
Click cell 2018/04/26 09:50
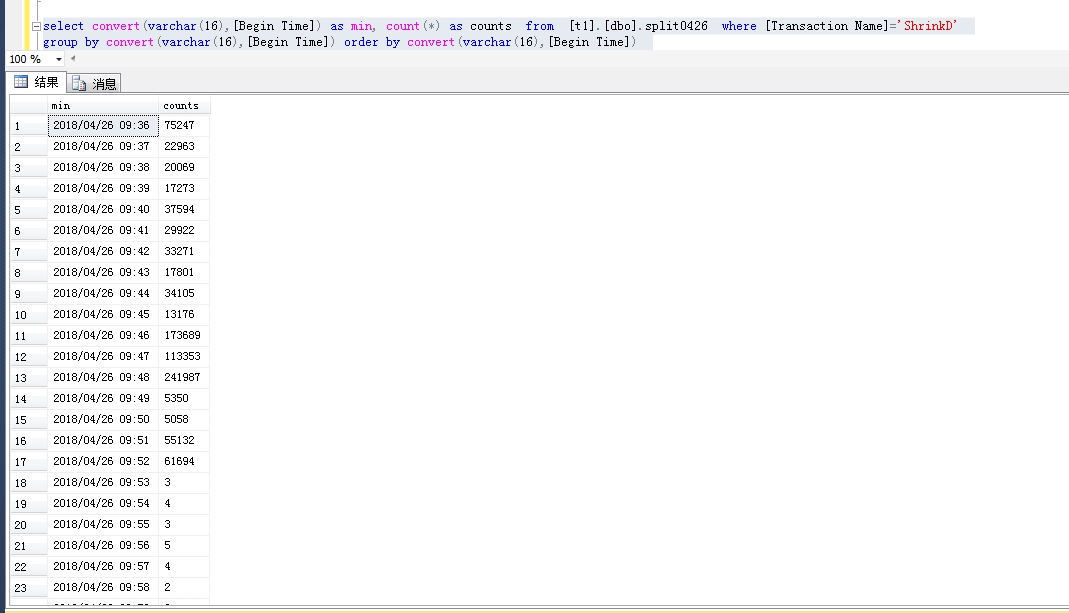pos(103,419)
